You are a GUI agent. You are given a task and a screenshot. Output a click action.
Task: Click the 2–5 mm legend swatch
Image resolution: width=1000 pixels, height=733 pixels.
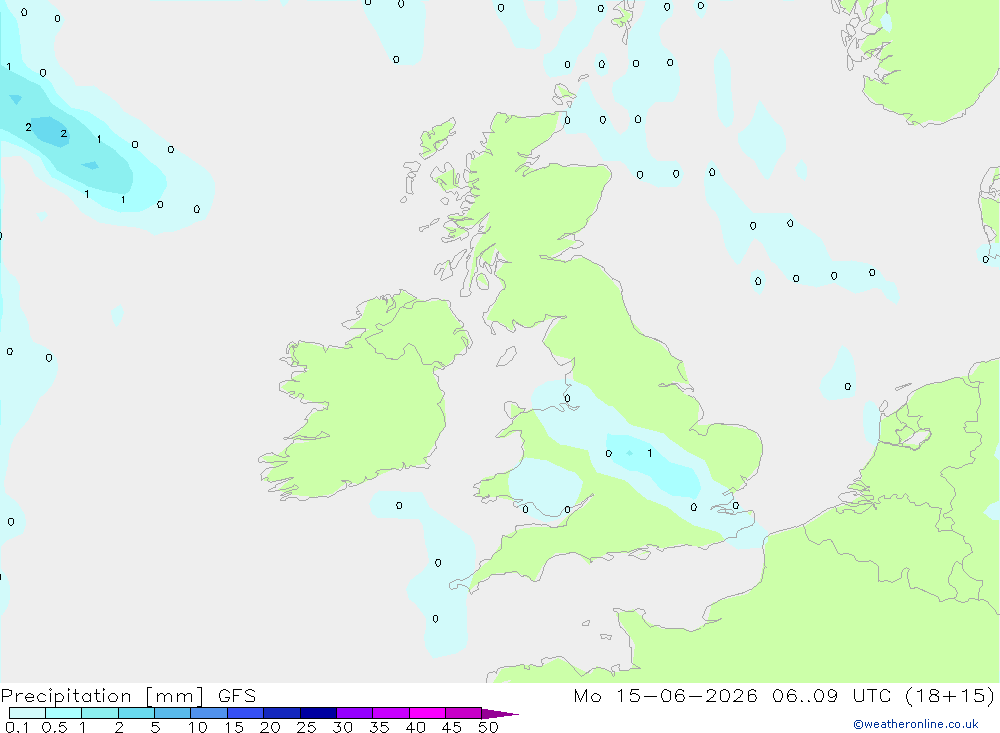(136, 713)
